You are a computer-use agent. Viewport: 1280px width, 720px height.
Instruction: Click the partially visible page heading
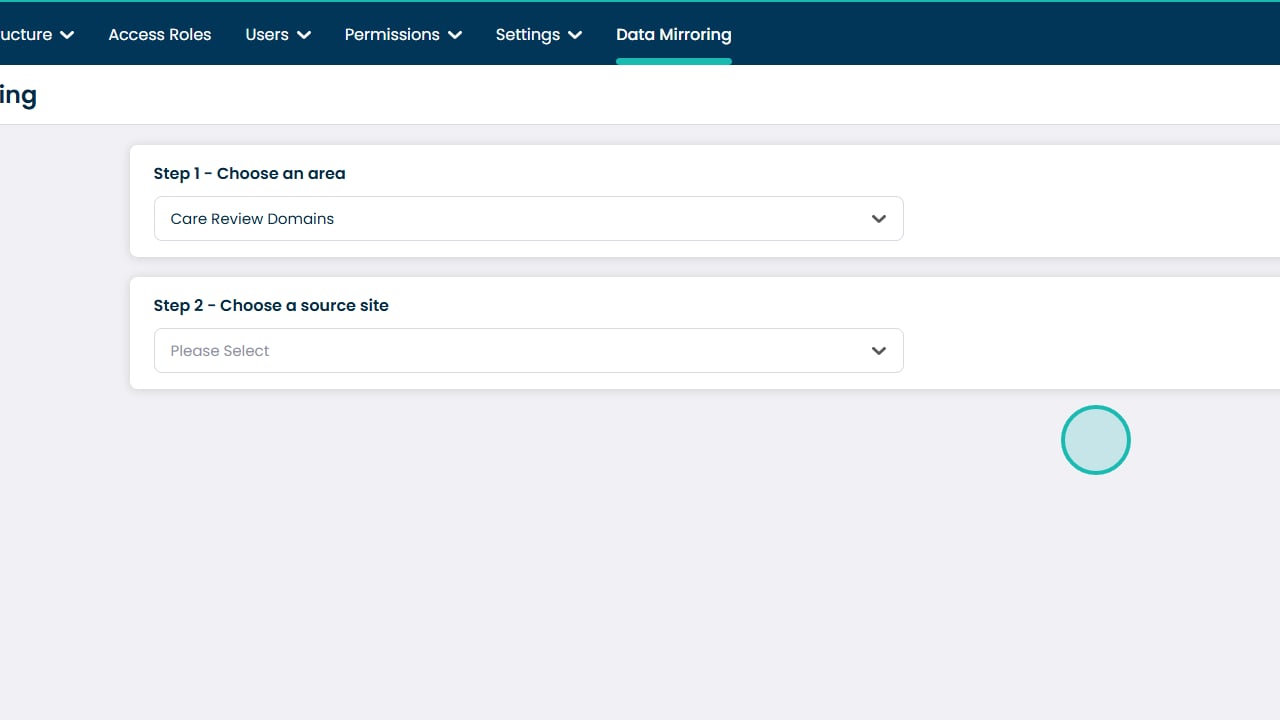pos(18,96)
